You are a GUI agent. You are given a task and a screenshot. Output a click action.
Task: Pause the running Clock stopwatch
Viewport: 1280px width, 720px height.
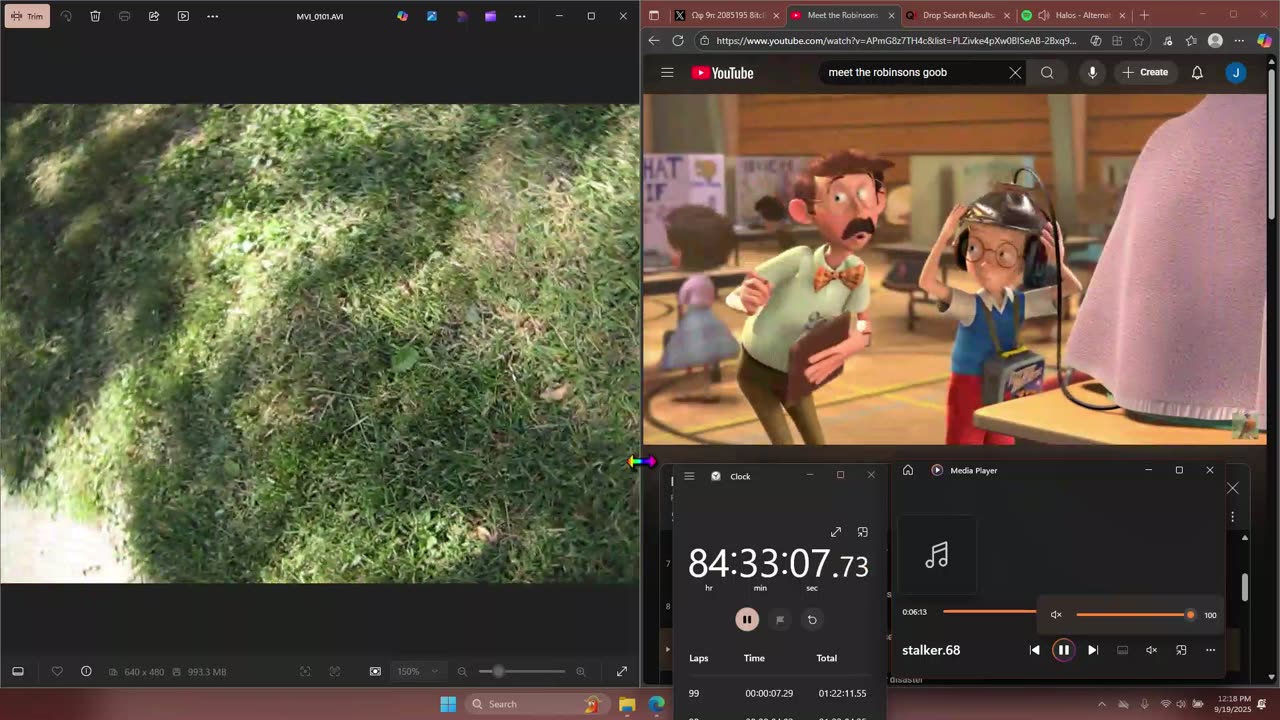[x=747, y=619]
